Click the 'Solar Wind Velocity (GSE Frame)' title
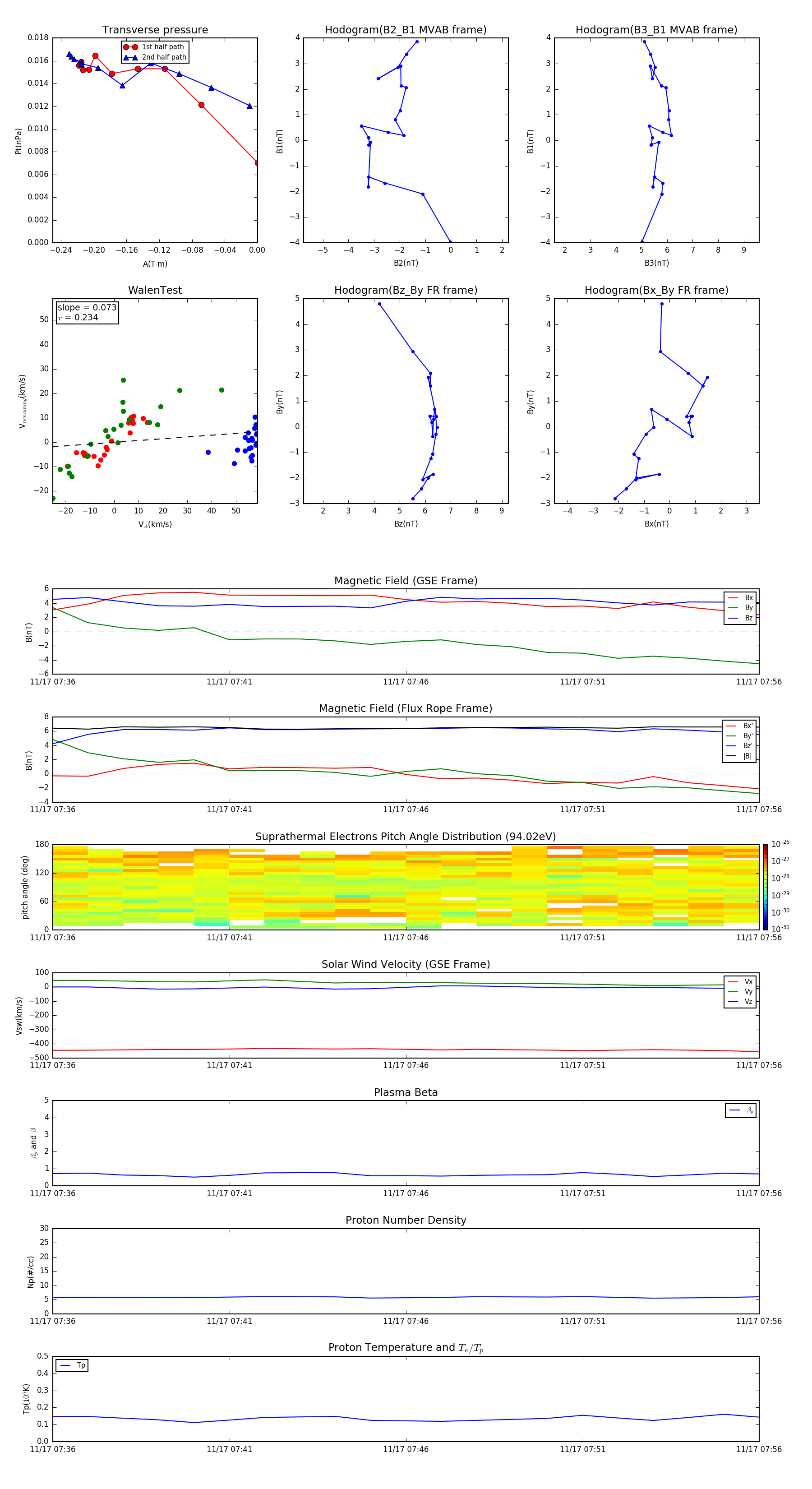This screenshot has height=1489, width=812. 406,964
